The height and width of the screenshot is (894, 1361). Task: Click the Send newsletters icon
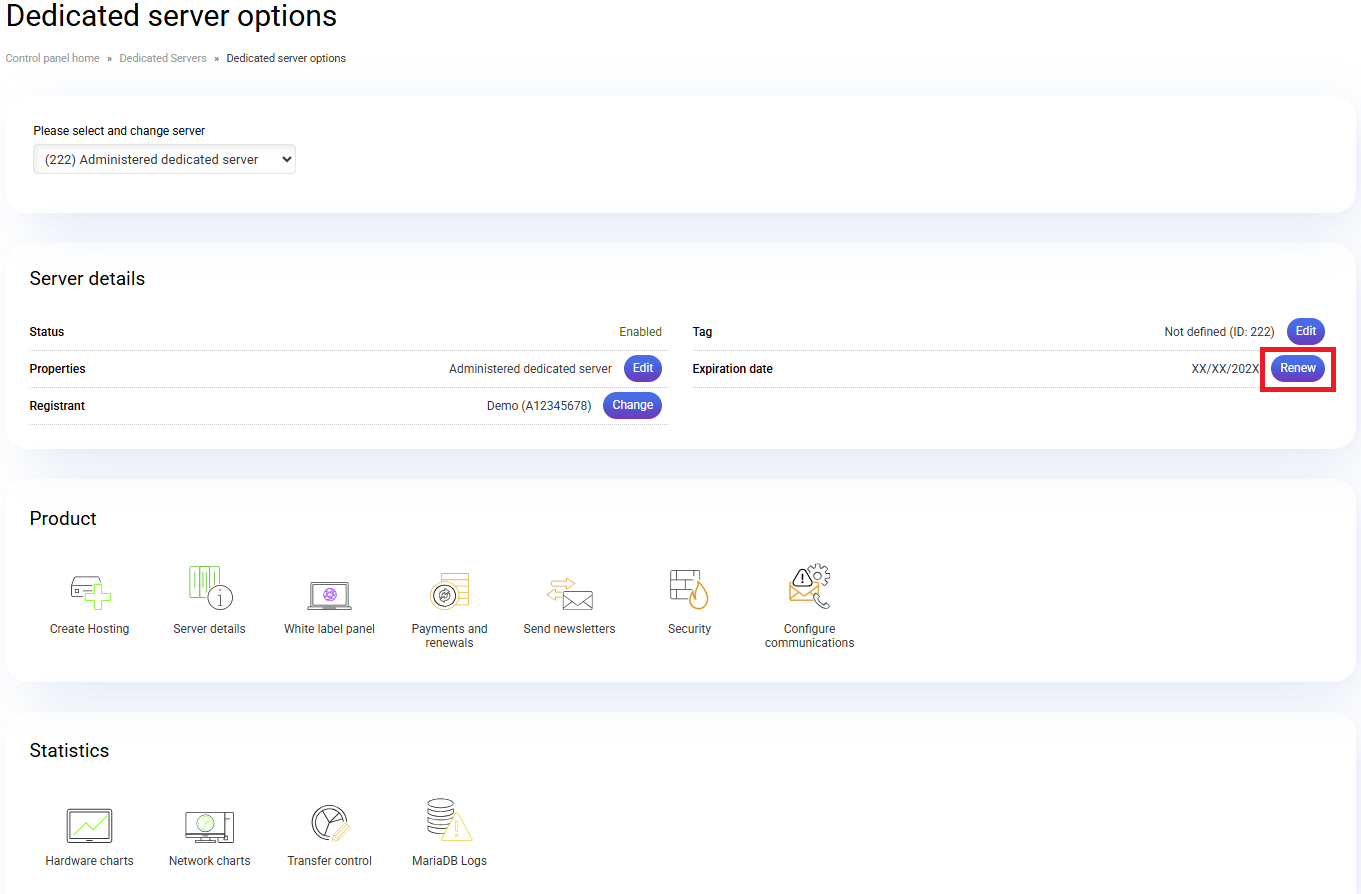point(569,593)
